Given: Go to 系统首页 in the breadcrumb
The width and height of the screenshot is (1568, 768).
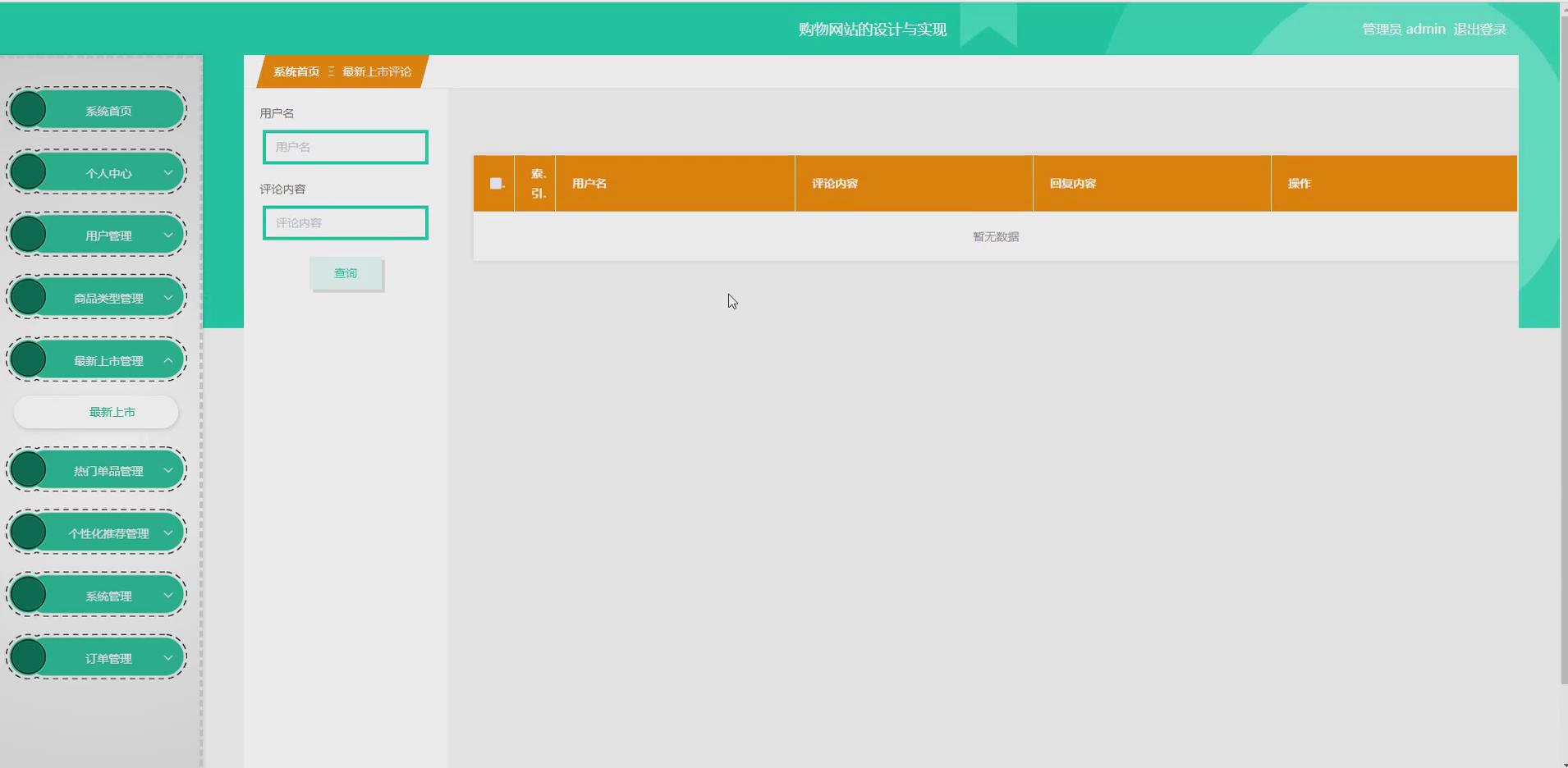Looking at the screenshot, I should [296, 71].
